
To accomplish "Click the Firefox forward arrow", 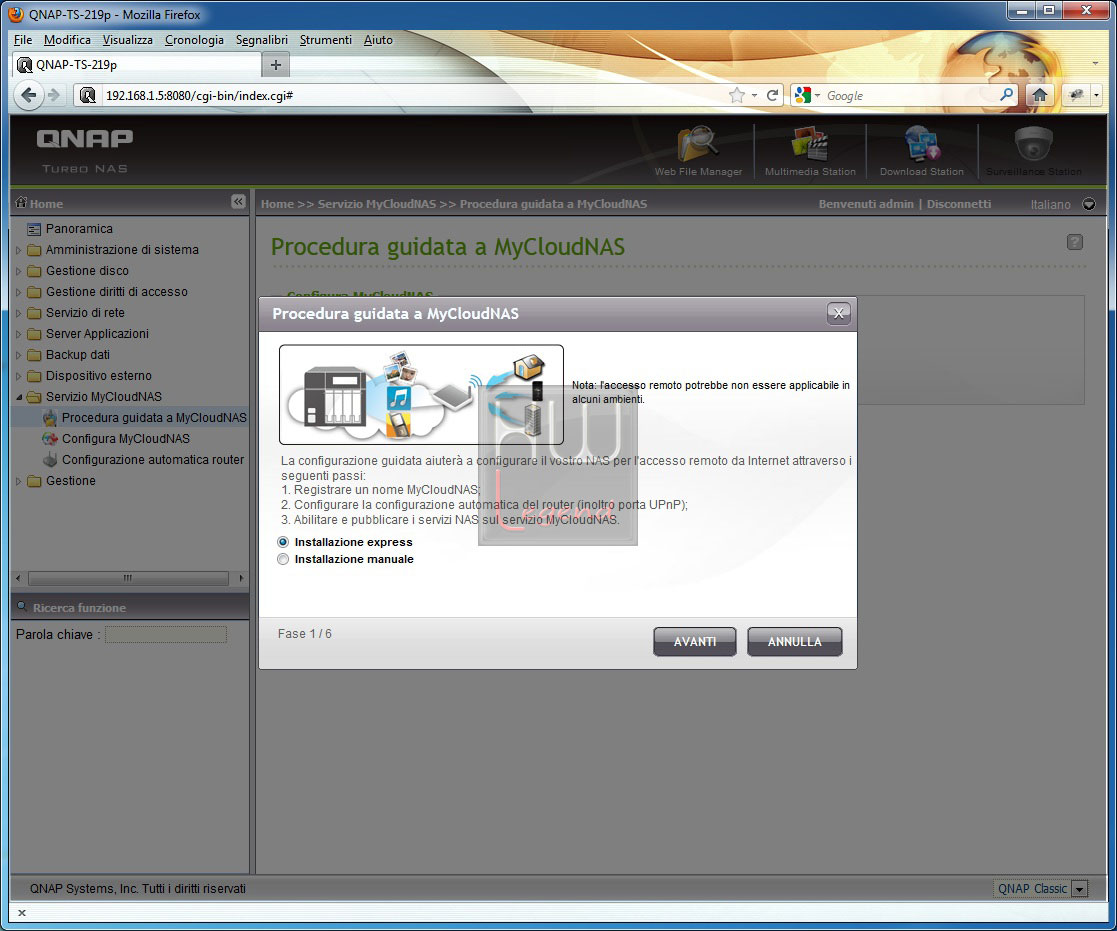I will click(53, 95).
